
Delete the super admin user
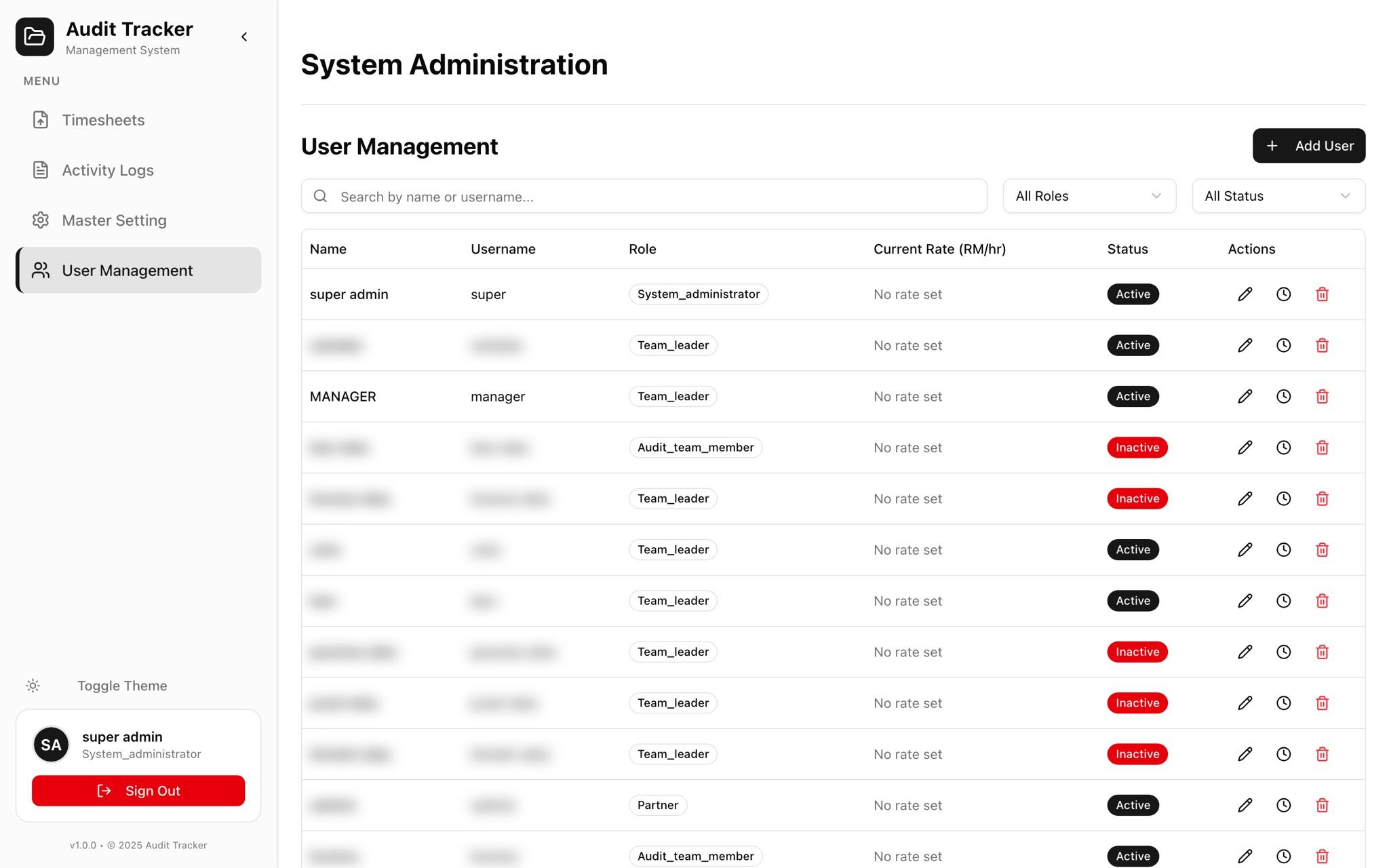1322,294
